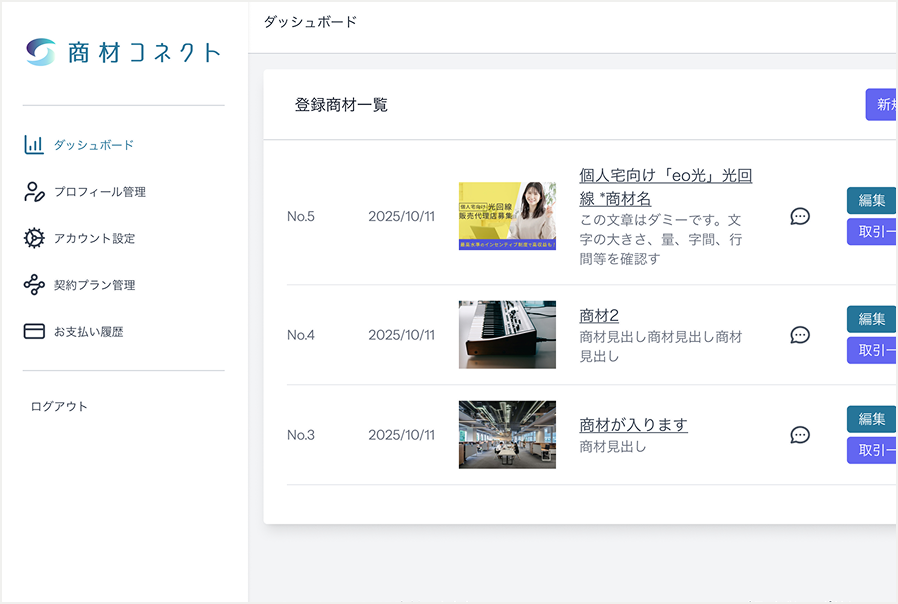
Task: Open the 商材2 product title link
Action: click(x=599, y=315)
